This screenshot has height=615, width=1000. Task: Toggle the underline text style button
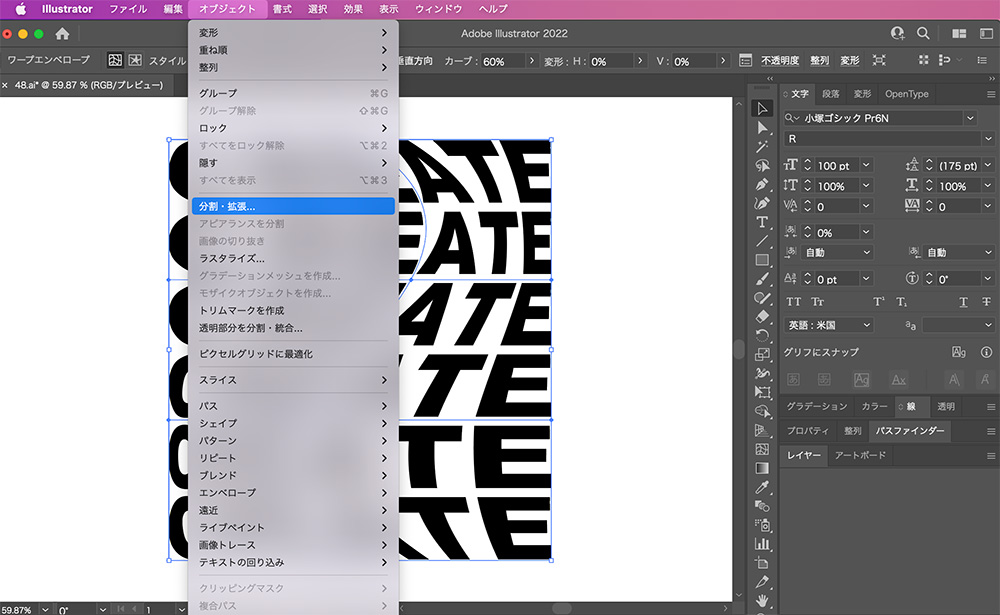[963, 302]
